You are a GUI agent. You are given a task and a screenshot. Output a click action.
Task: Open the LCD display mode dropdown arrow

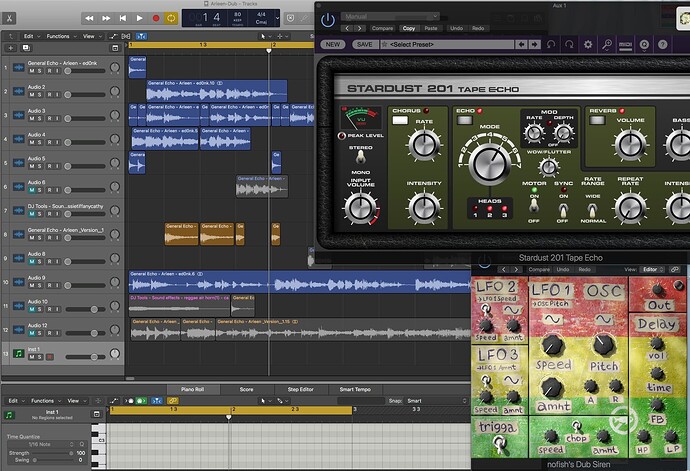277,18
